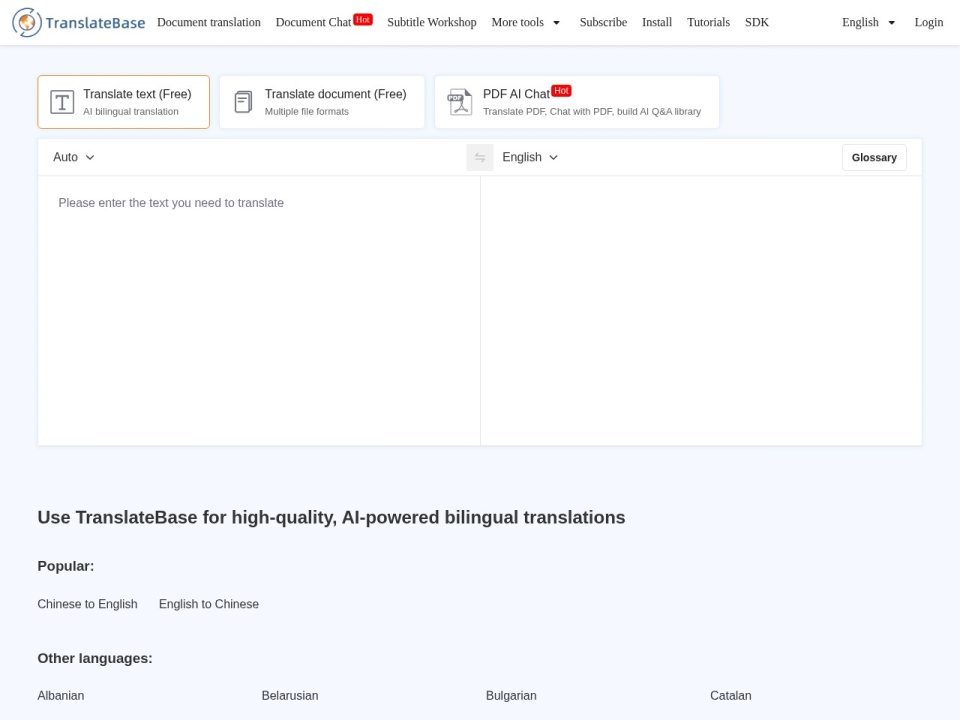The width and height of the screenshot is (960, 720).
Task: Open the site language English dropdown
Action: (868, 23)
